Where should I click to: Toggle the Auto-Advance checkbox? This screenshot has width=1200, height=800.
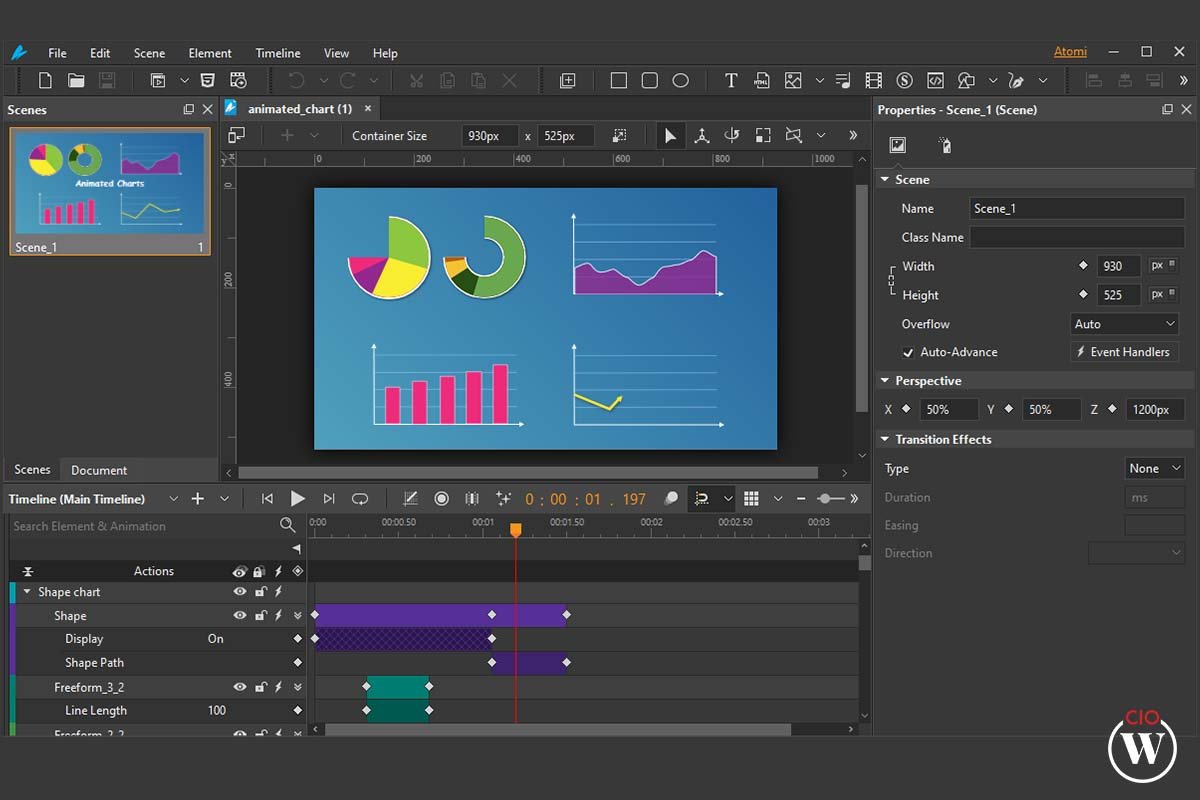(x=908, y=352)
